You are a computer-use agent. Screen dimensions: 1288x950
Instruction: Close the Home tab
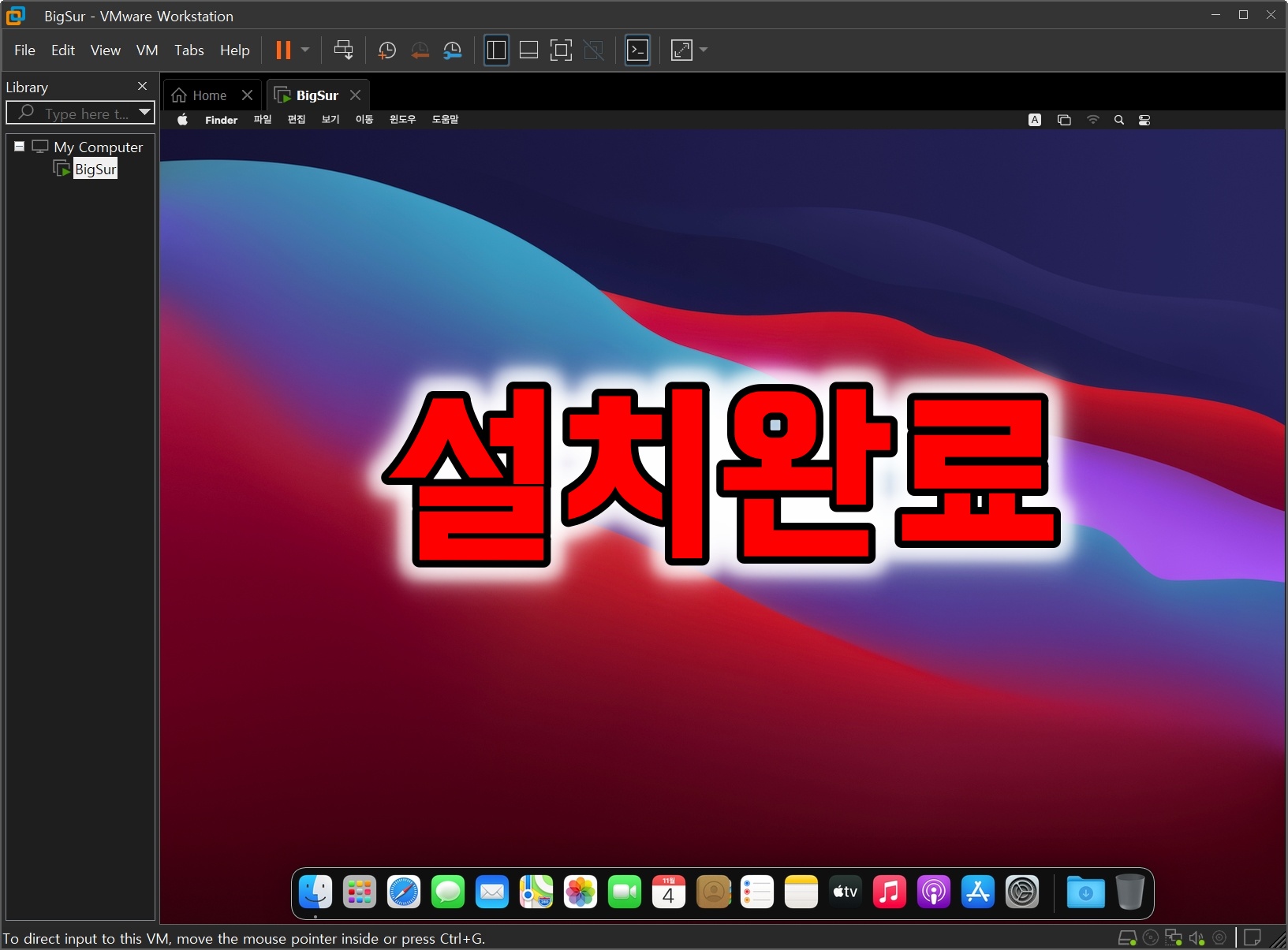click(x=247, y=95)
